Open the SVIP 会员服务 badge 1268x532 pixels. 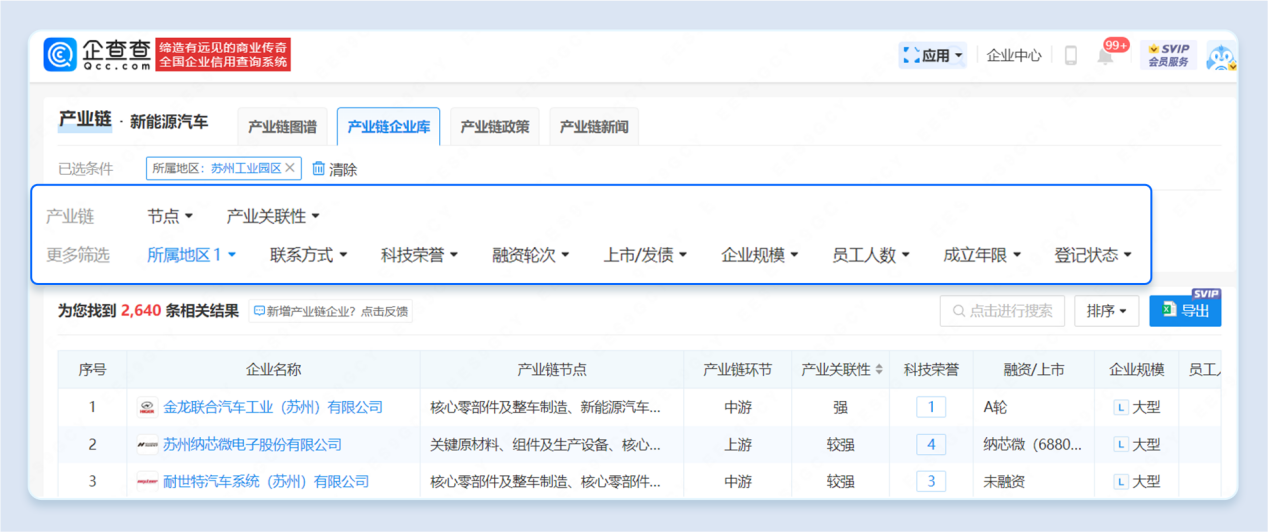[x=1168, y=55]
